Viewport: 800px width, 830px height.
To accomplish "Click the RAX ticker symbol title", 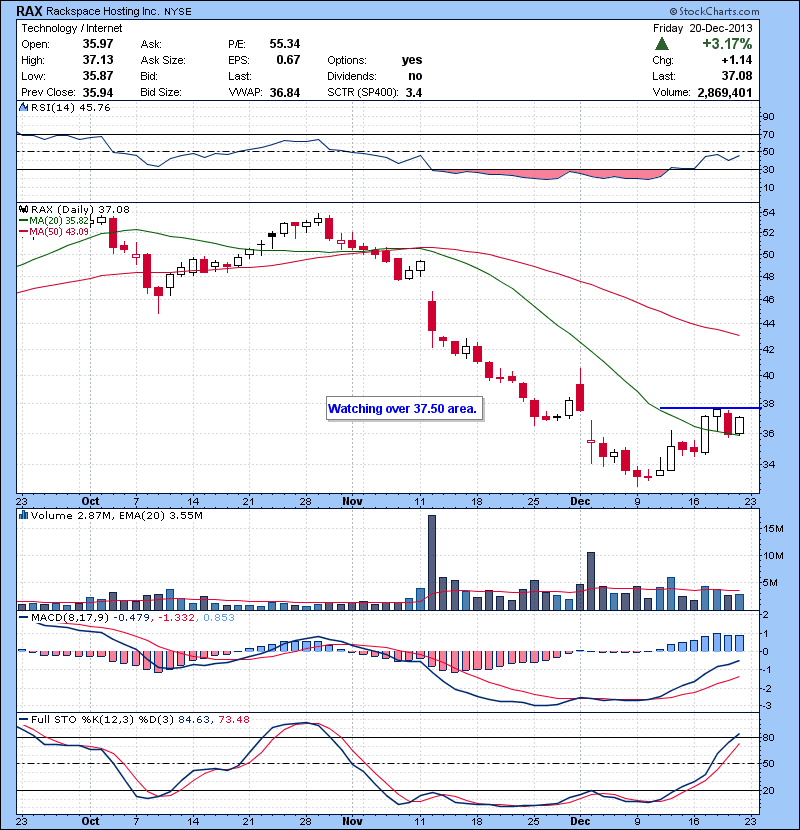I will click(x=29, y=11).
